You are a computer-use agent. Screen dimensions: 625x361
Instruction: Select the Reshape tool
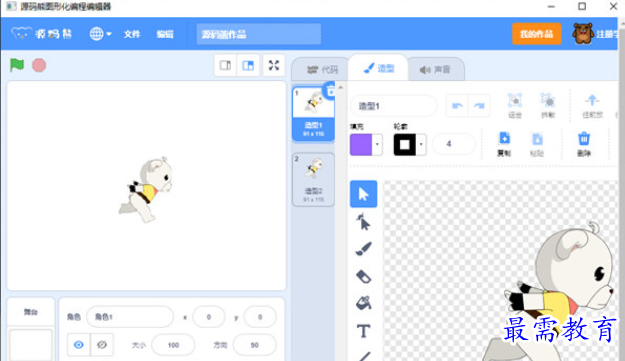click(364, 222)
